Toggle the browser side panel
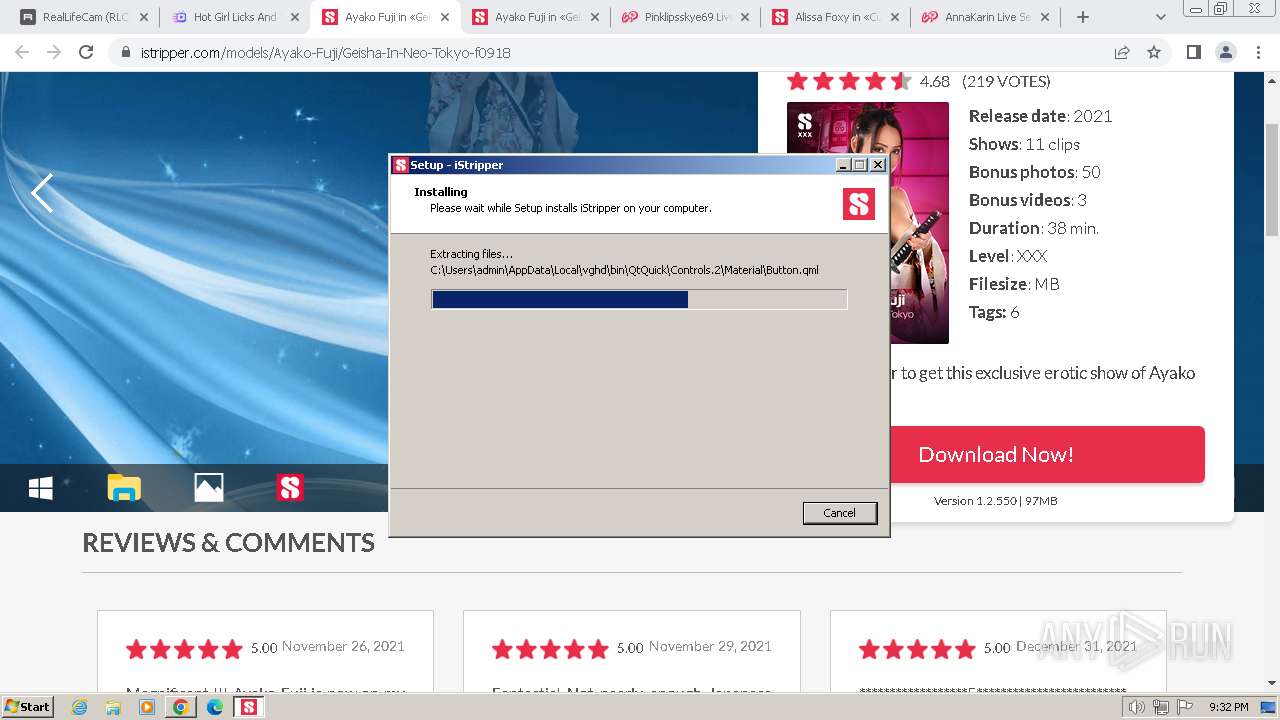The width and height of the screenshot is (1280, 720). coord(1193,52)
